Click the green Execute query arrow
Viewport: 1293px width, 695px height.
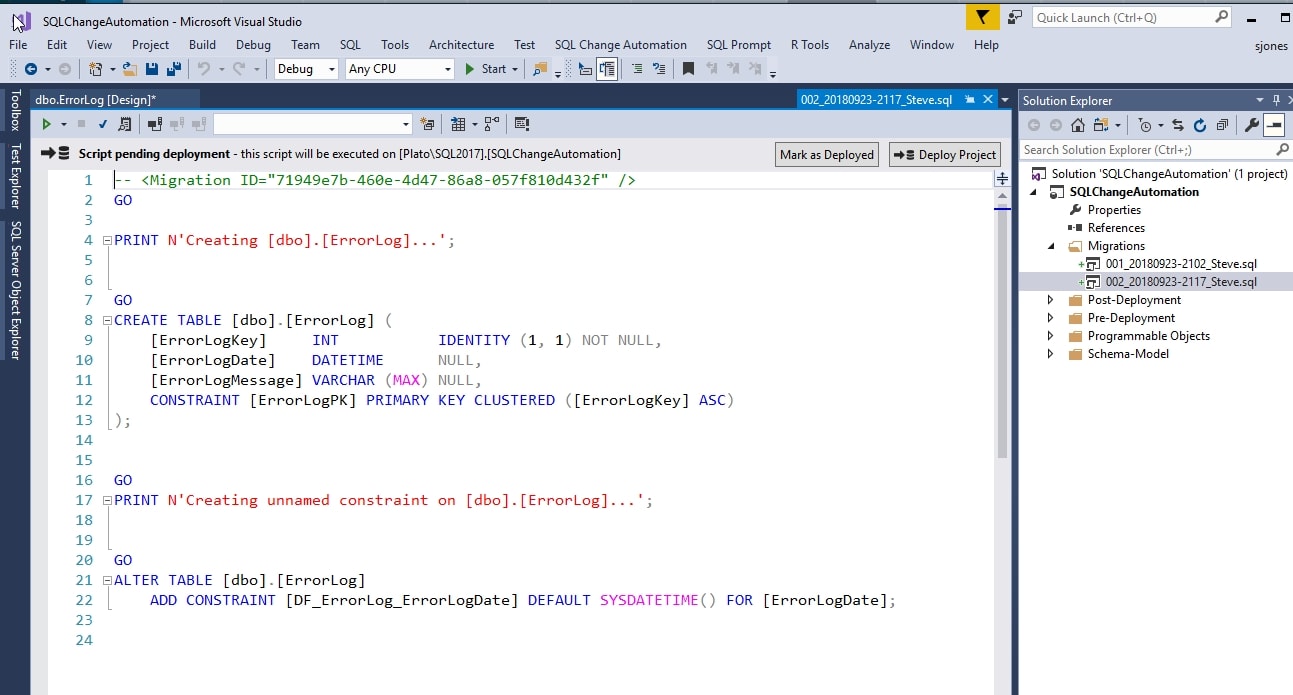point(45,124)
